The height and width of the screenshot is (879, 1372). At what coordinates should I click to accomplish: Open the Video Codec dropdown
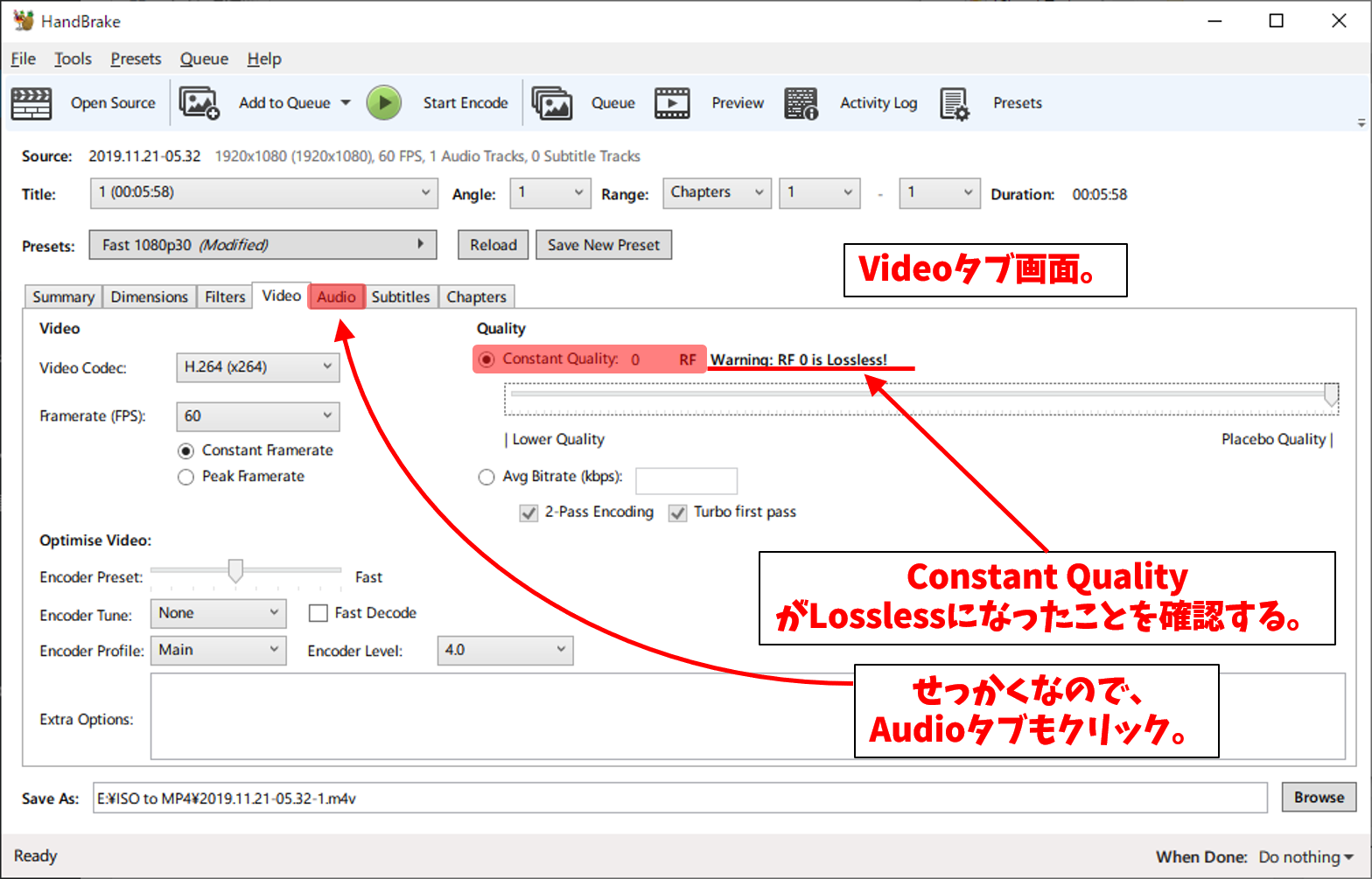click(258, 367)
